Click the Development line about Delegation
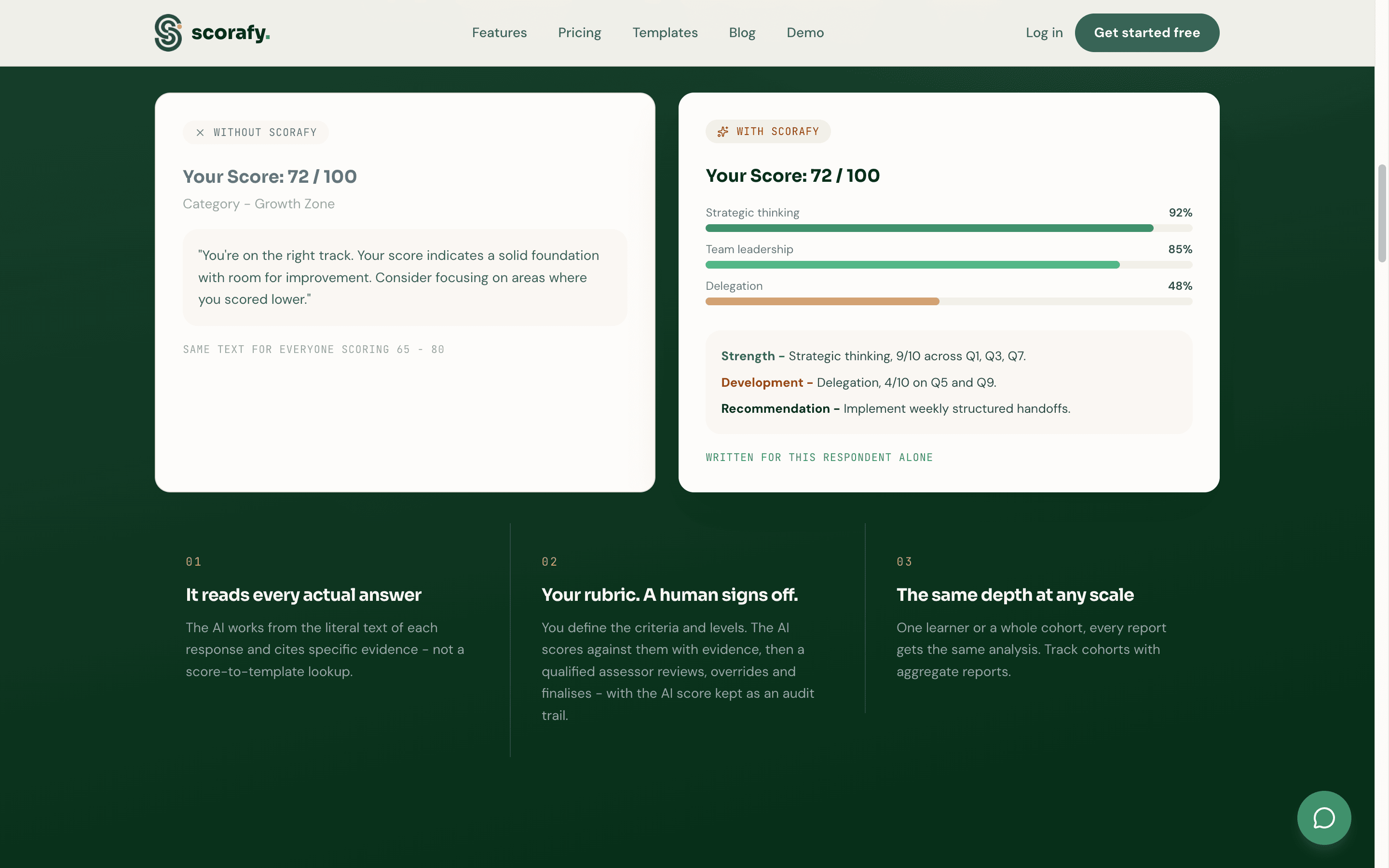 pos(858,382)
